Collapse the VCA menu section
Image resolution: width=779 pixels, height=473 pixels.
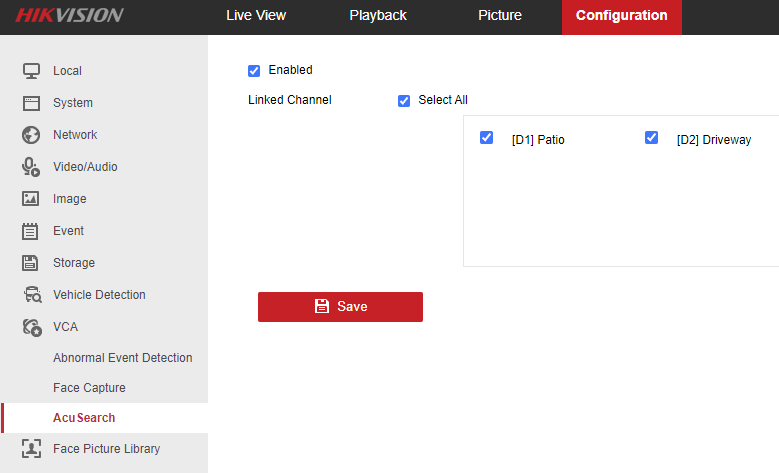point(65,327)
